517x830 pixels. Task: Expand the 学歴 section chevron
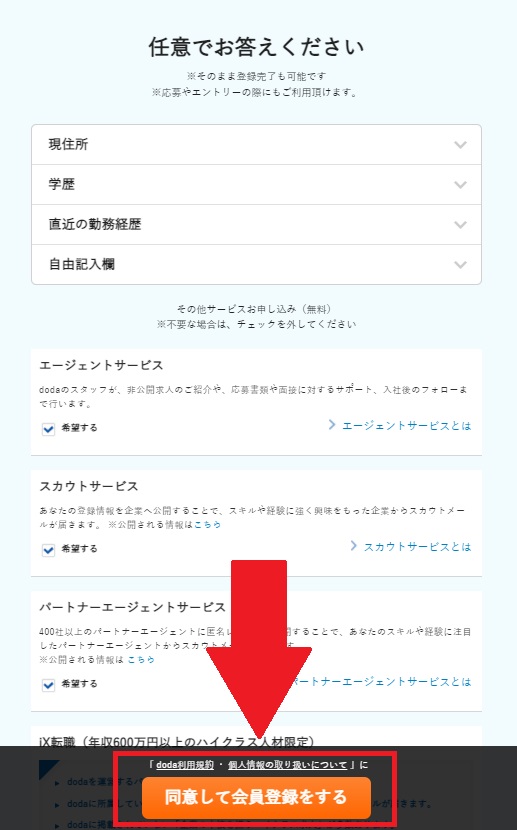(460, 185)
